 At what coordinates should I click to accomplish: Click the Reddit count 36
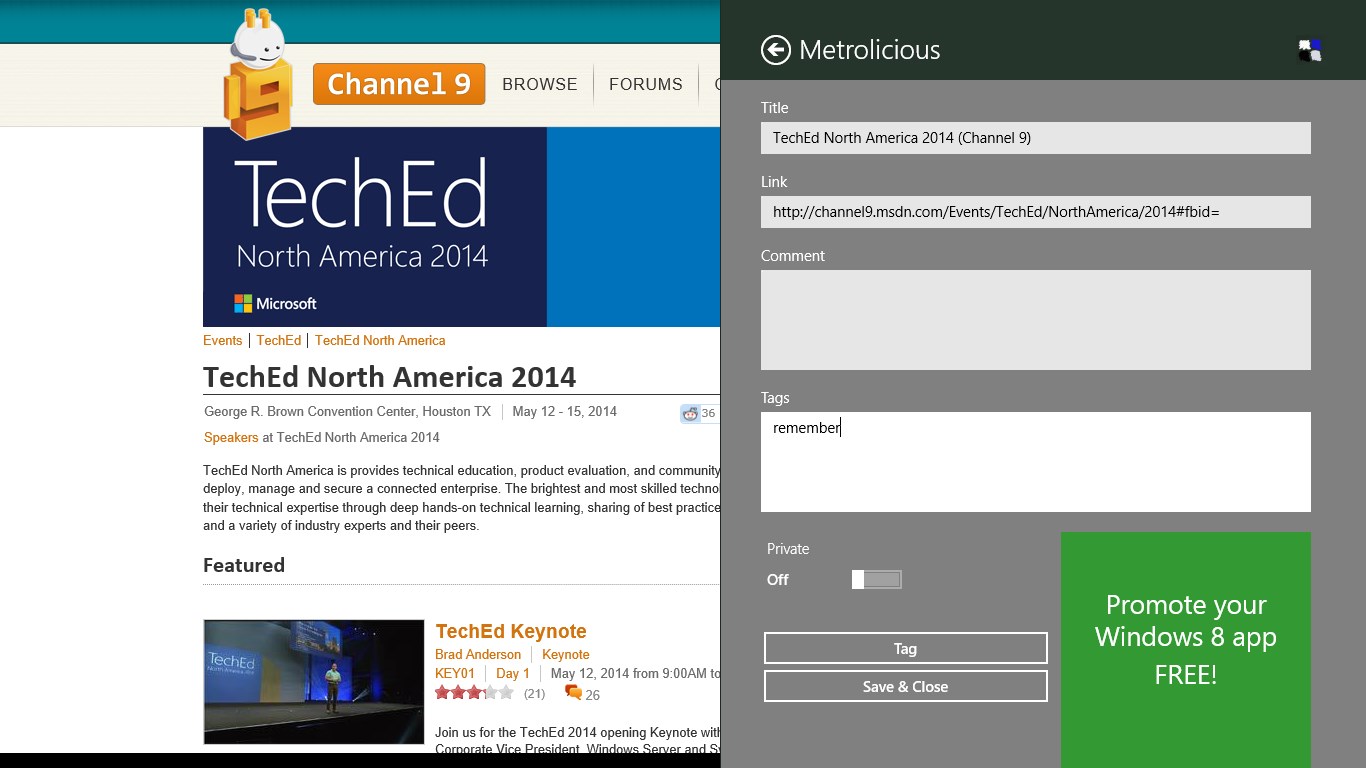pos(708,414)
